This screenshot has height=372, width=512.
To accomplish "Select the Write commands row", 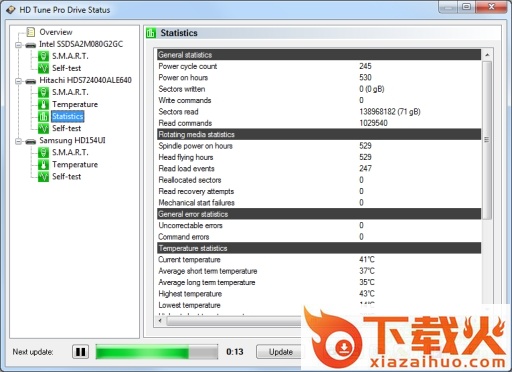I will click(x=319, y=100).
